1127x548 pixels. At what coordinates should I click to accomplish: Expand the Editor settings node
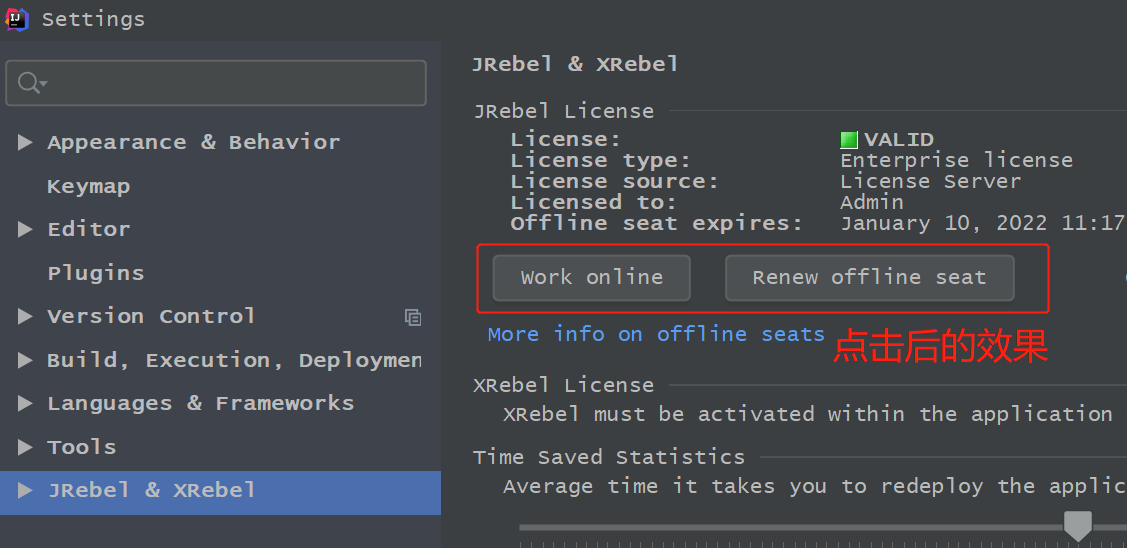pos(25,229)
